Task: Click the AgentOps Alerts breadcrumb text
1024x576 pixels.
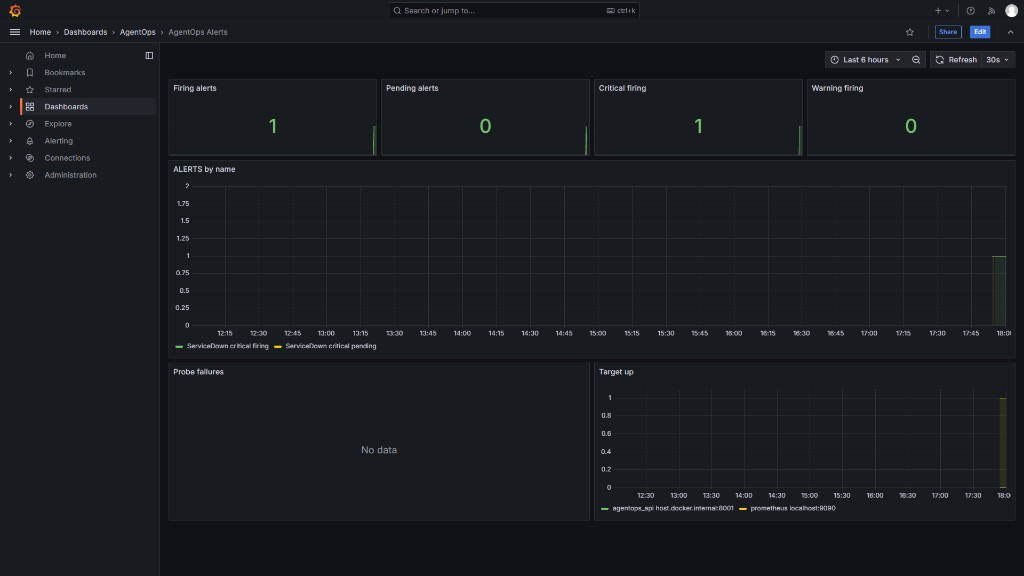Action: (198, 32)
